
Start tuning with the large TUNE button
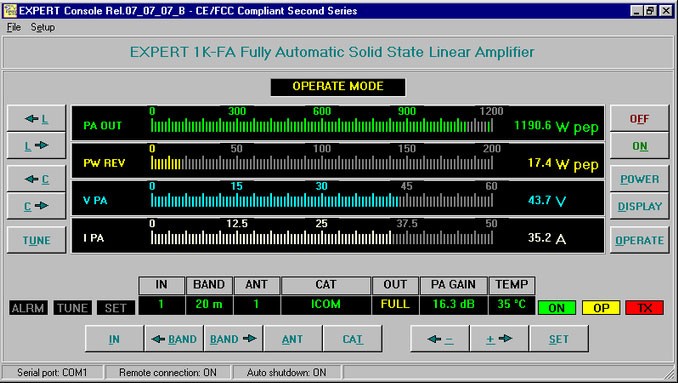click(x=36, y=240)
